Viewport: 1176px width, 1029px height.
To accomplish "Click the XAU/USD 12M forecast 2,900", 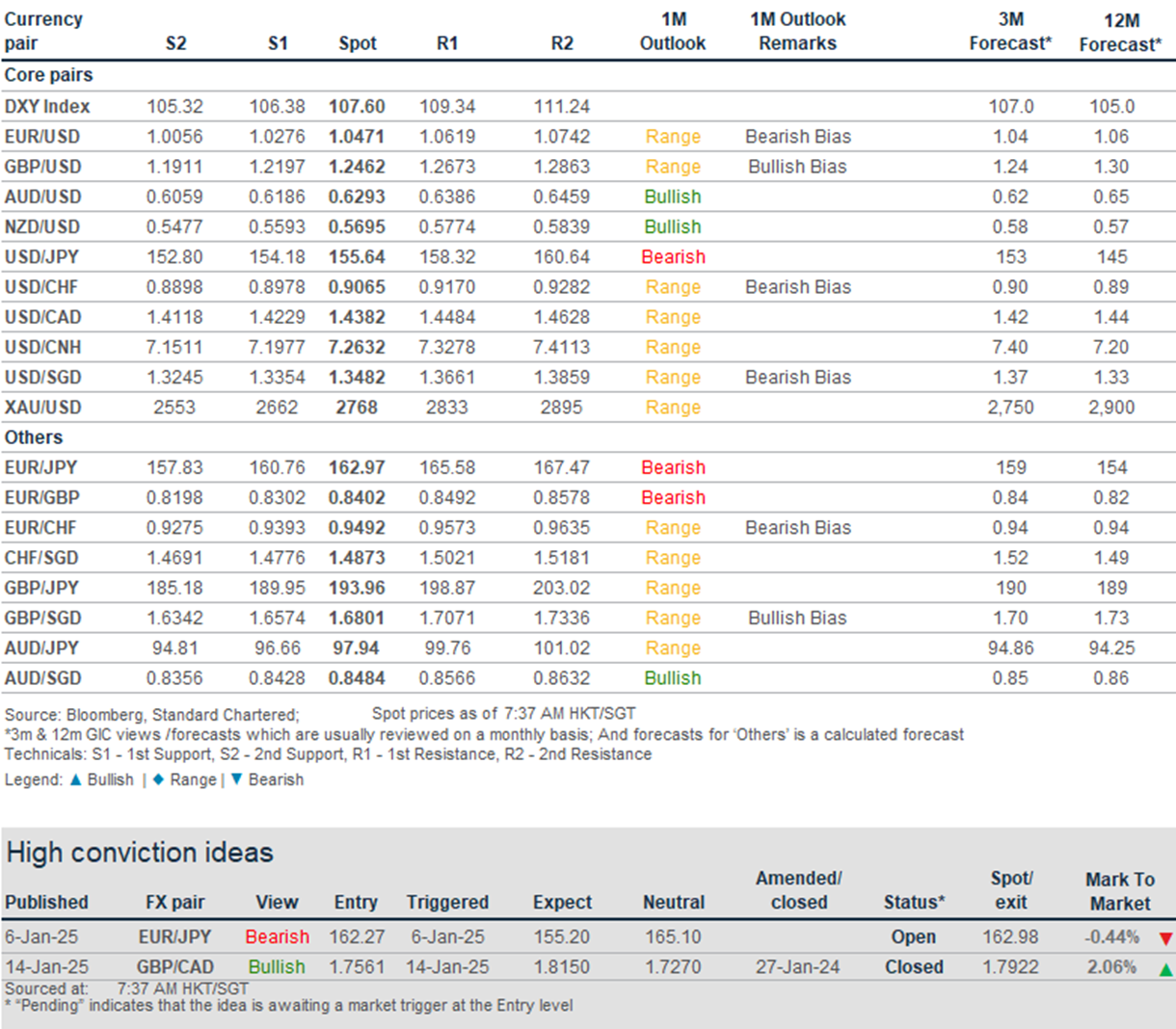I will point(1112,407).
